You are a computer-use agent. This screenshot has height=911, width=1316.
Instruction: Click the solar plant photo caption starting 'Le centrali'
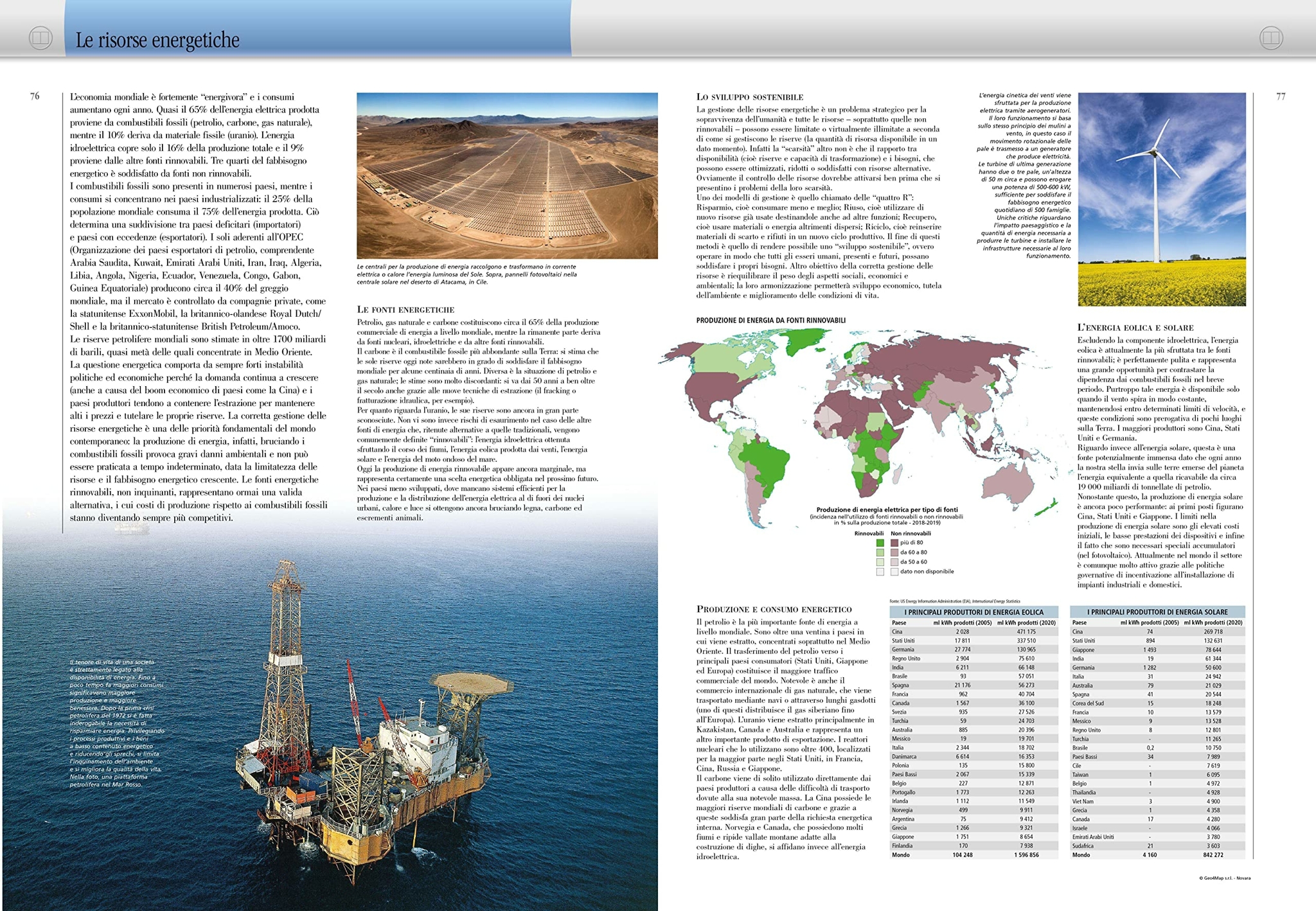click(467, 274)
